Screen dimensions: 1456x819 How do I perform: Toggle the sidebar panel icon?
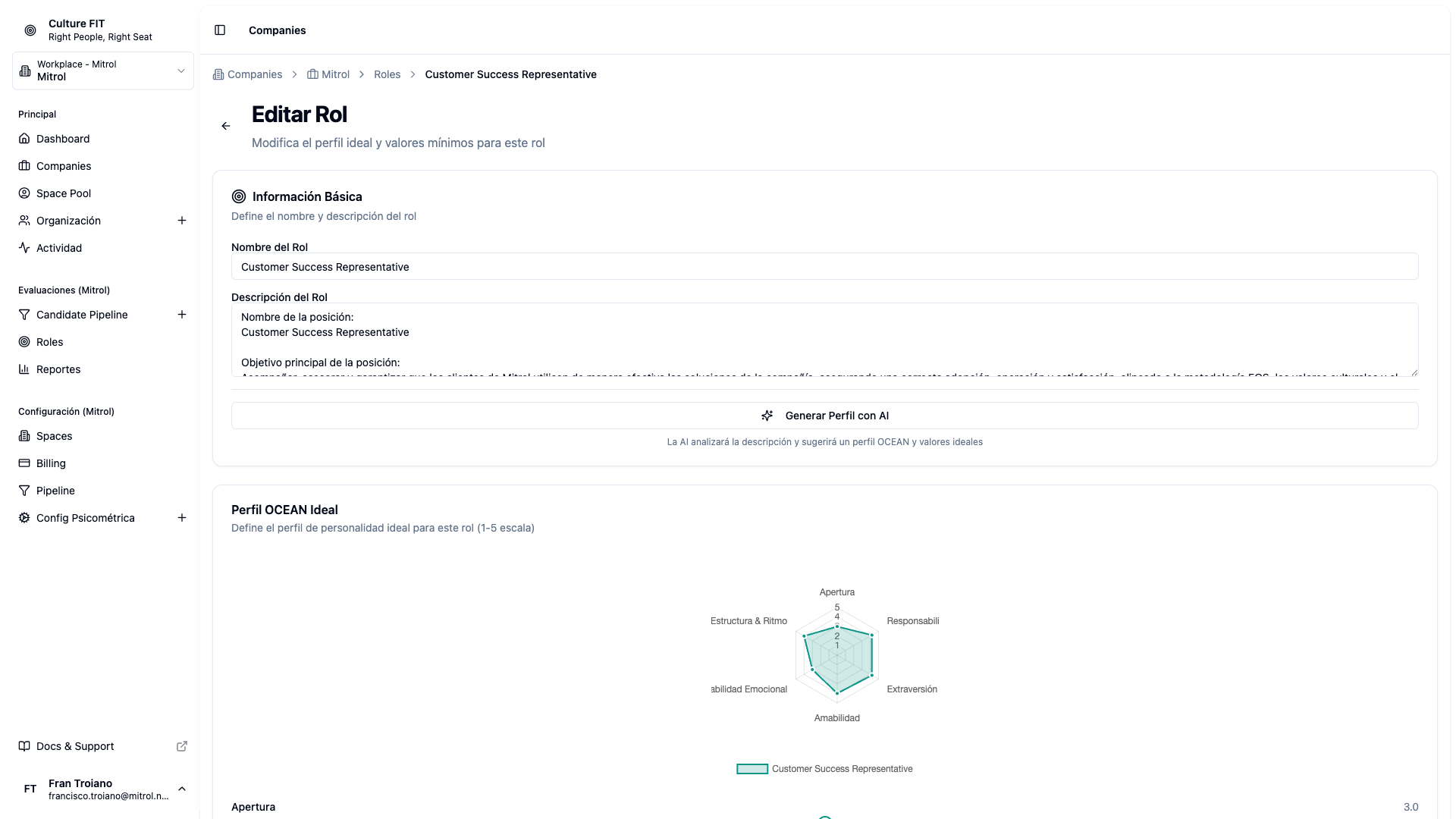point(220,30)
